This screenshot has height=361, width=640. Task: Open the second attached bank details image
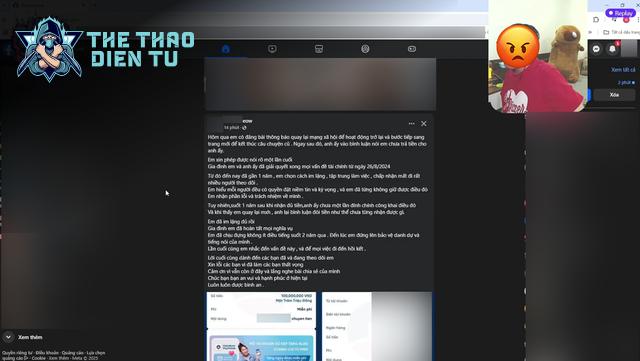(x=377, y=326)
